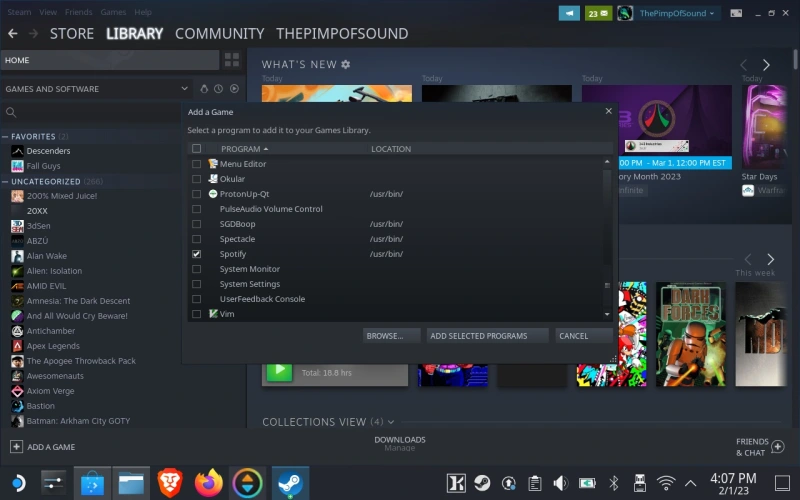
Task: Click the Friends & Chat plus icon
Action: (778, 446)
